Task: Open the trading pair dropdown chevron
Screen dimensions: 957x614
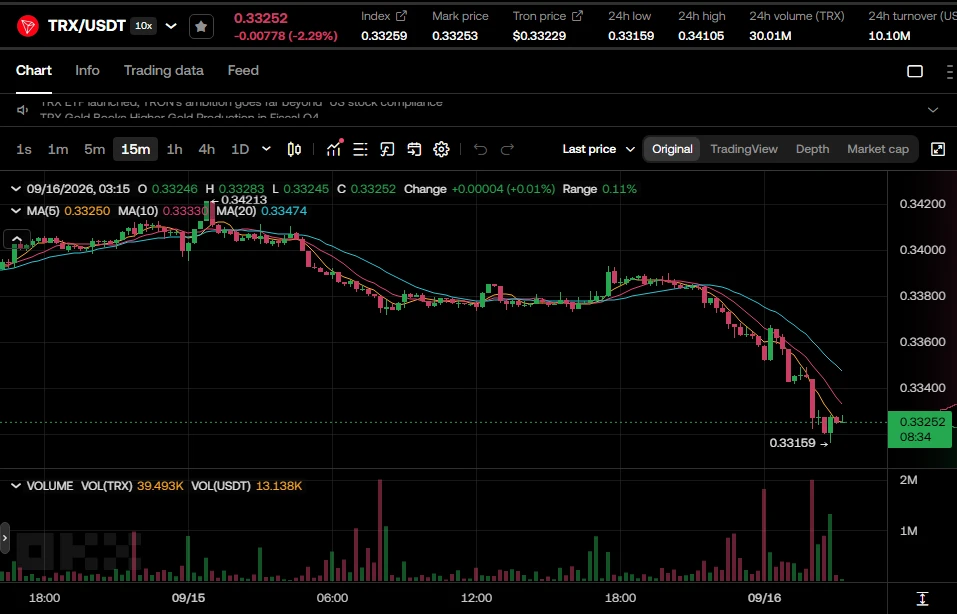Action: click(x=172, y=26)
